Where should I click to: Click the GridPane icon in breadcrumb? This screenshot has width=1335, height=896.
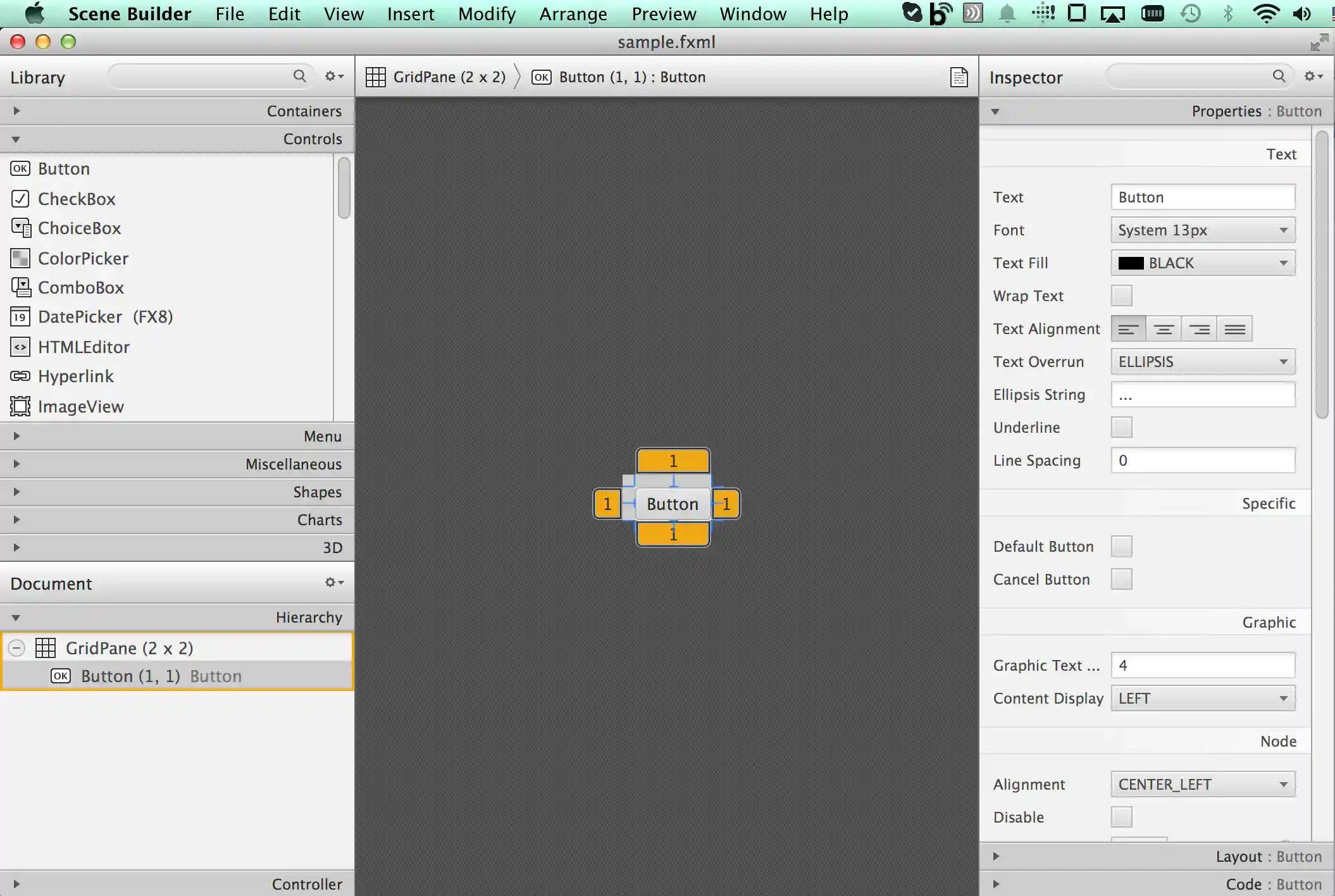(x=375, y=77)
